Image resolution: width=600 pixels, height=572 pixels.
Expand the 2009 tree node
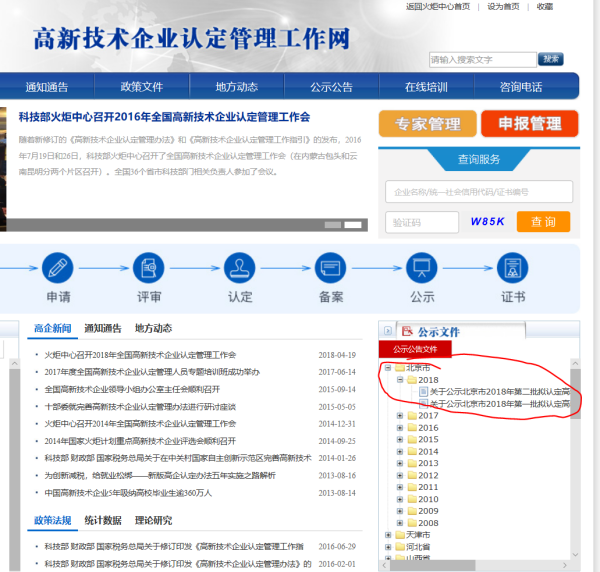pyautogui.click(x=400, y=511)
